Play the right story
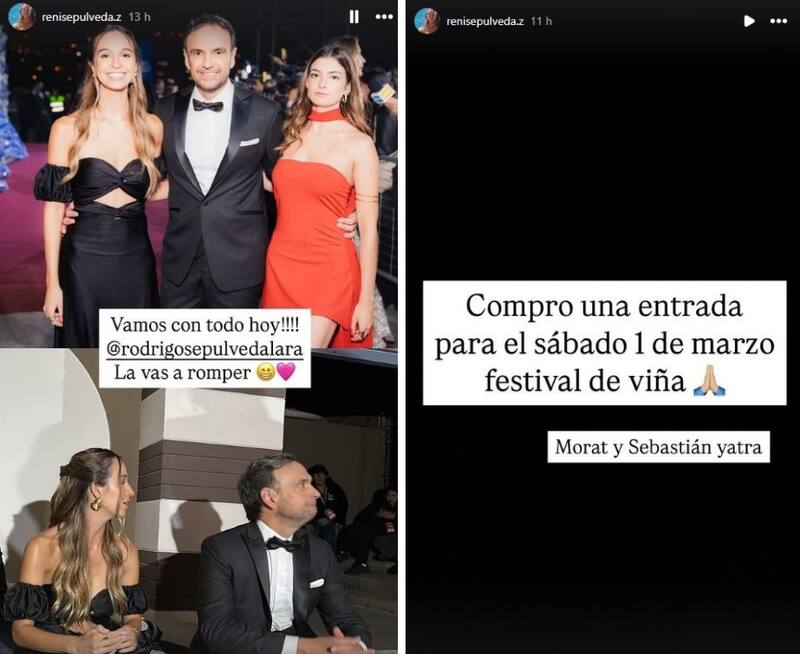 (x=748, y=21)
